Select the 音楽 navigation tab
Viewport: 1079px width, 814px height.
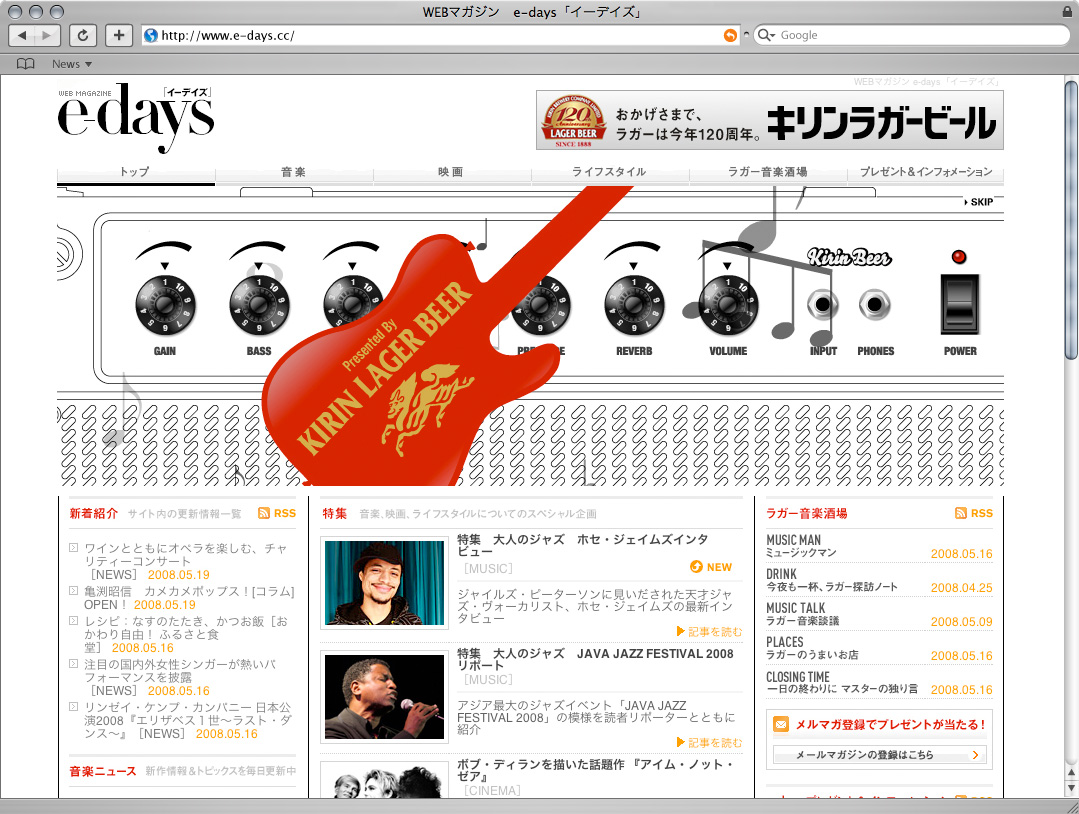[x=294, y=172]
